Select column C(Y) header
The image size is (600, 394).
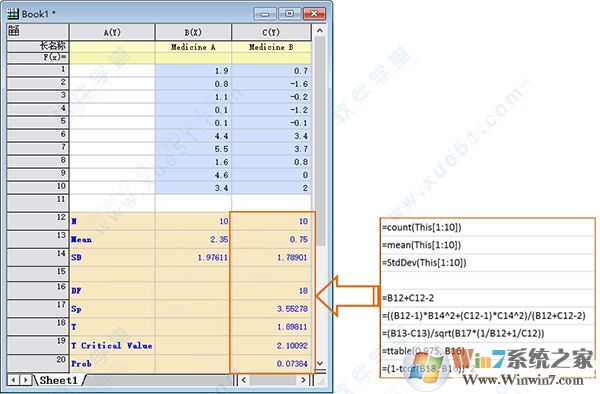(x=271, y=32)
